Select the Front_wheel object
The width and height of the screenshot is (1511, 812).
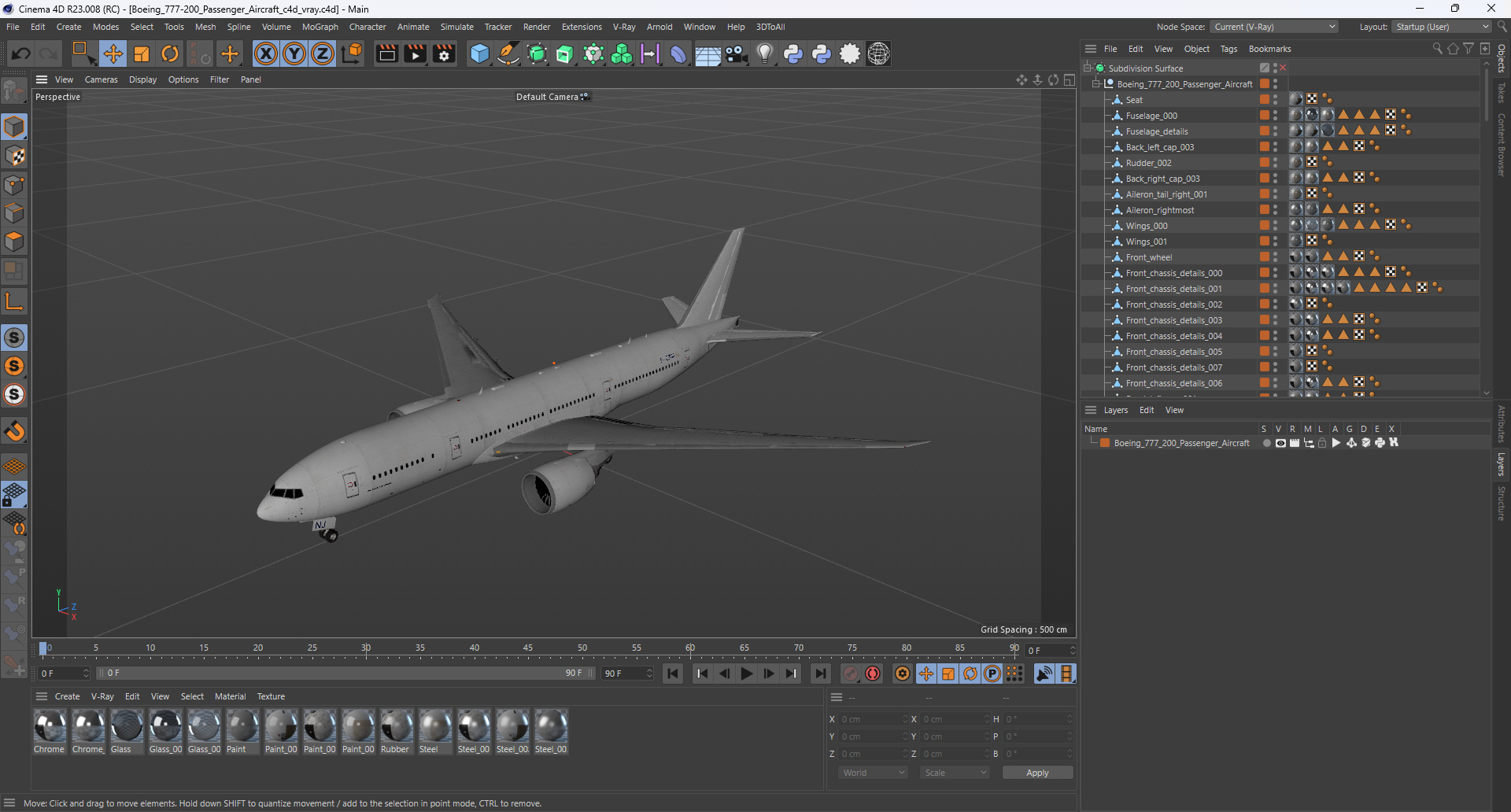pyautogui.click(x=1149, y=257)
